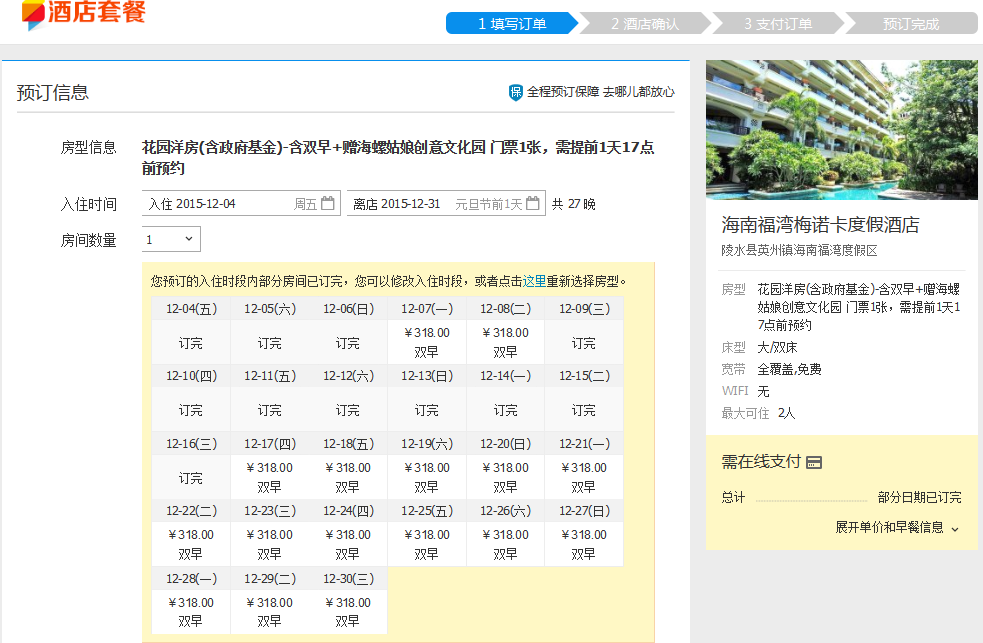Click the check-in date field 2015-12-04
The width and height of the screenshot is (983, 643).
[230, 204]
